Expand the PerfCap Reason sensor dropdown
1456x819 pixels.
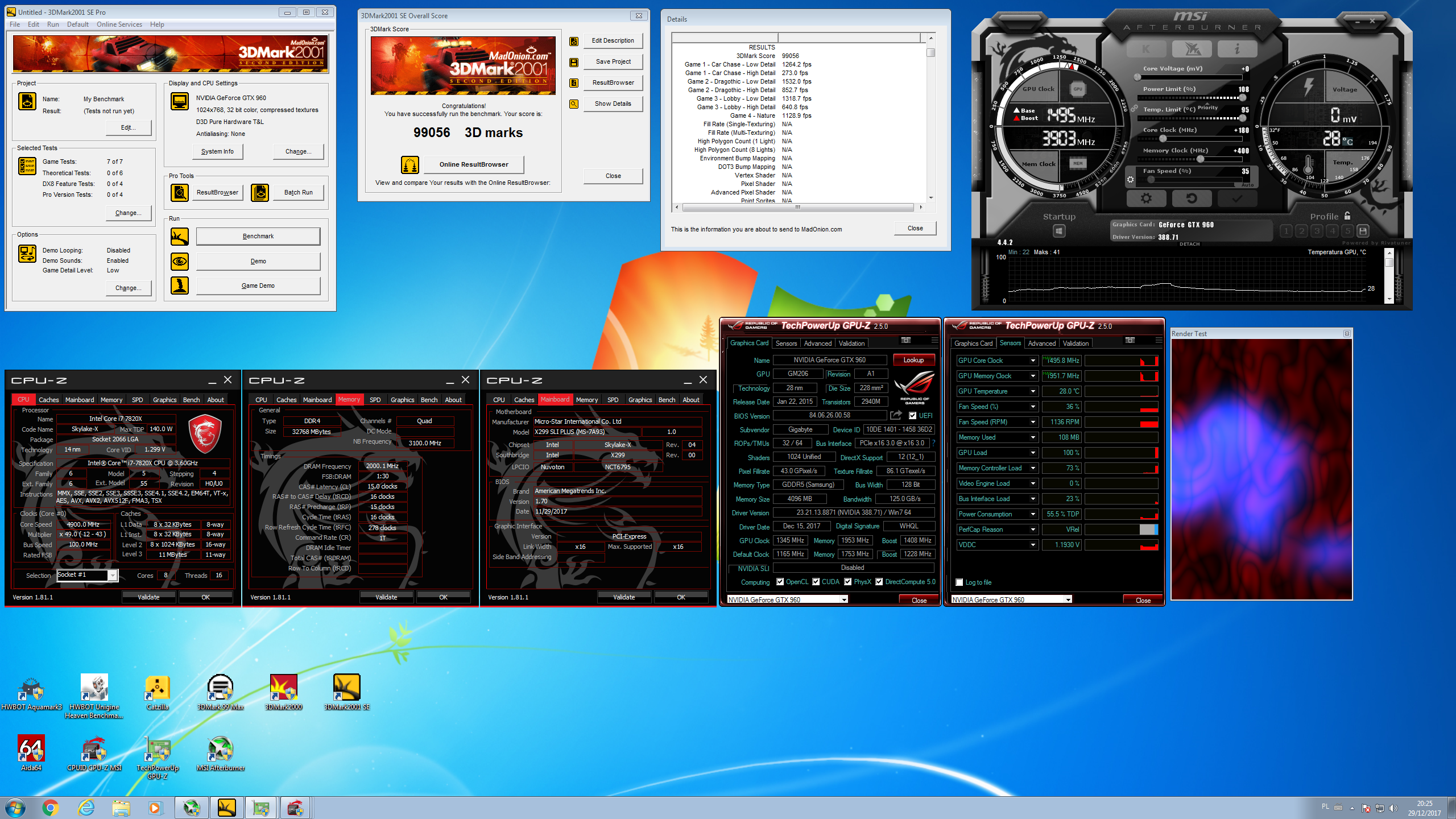1033,530
